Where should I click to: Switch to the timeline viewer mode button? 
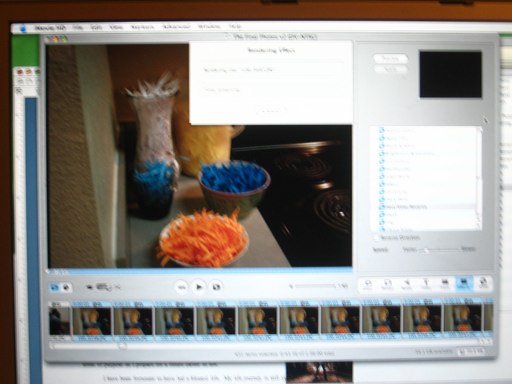click(x=66, y=287)
